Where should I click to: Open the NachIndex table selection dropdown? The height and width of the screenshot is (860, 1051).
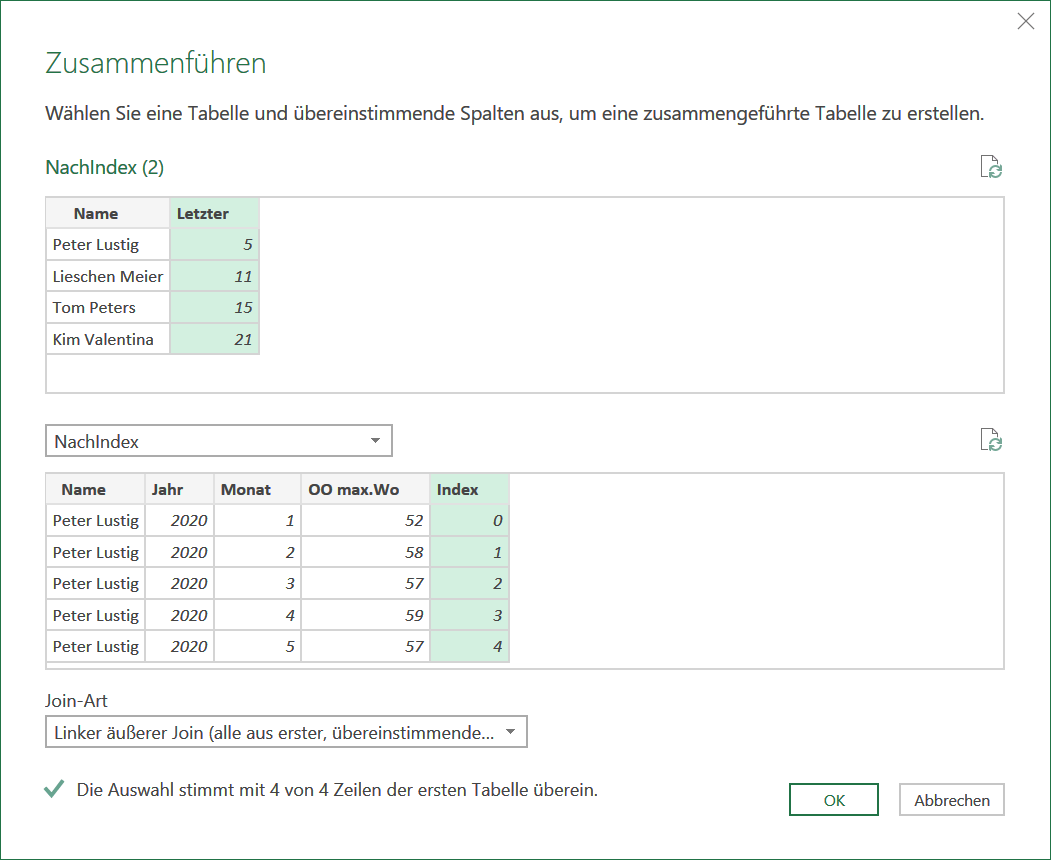coord(219,441)
